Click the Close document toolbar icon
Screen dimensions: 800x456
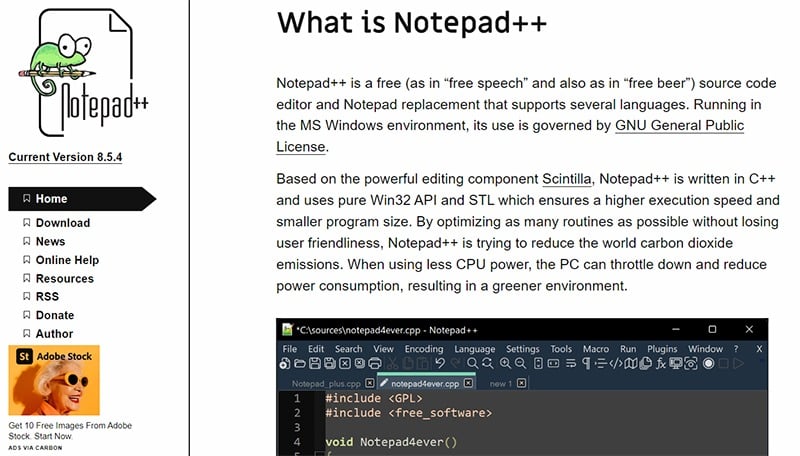click(x=345, y=363)
